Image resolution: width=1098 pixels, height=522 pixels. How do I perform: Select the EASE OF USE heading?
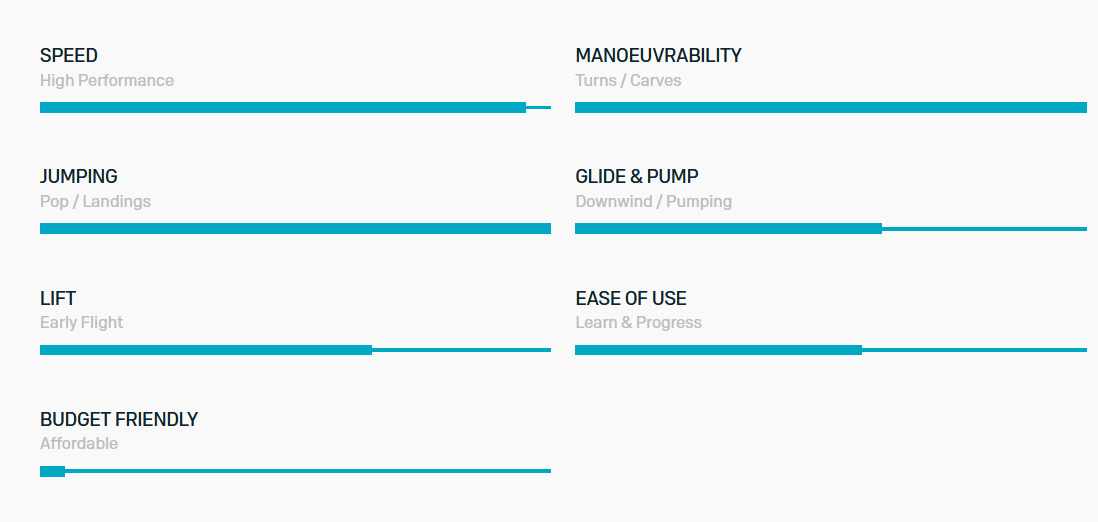point(631,298)
